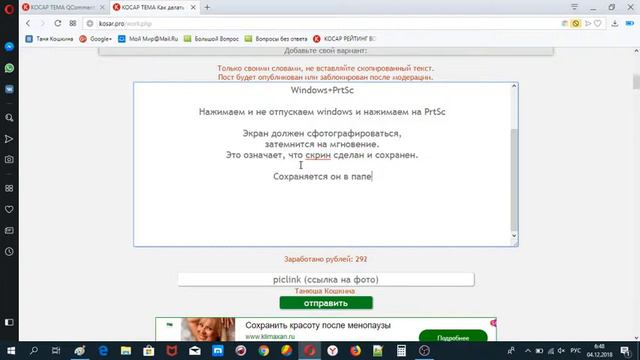Open www.klimaxan.ru ad link

click(270, 337)
